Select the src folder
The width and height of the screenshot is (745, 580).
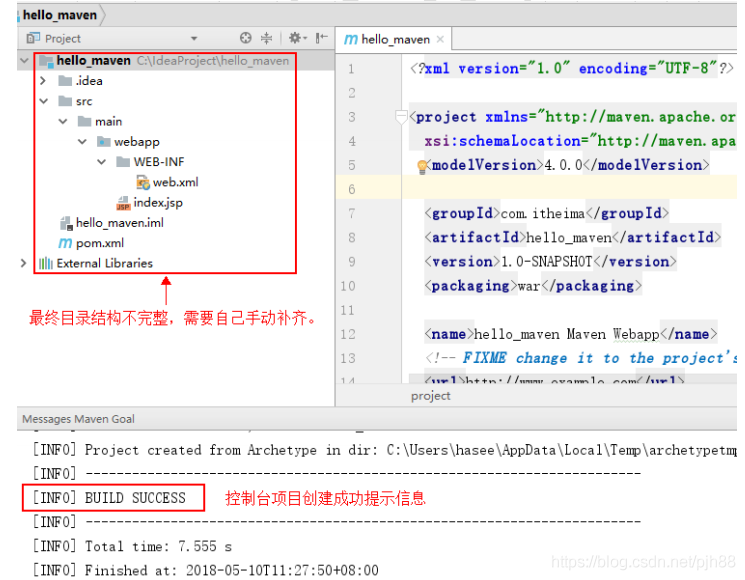pyautogui.click(x=84, y=101)
